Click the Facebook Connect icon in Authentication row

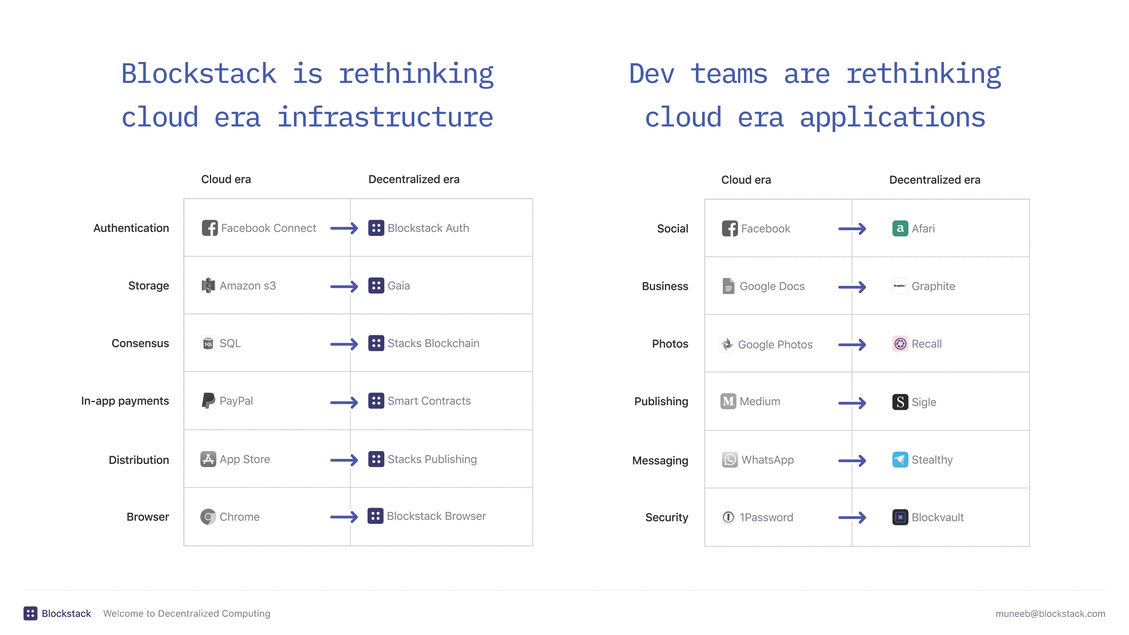(x=209, y=228)
